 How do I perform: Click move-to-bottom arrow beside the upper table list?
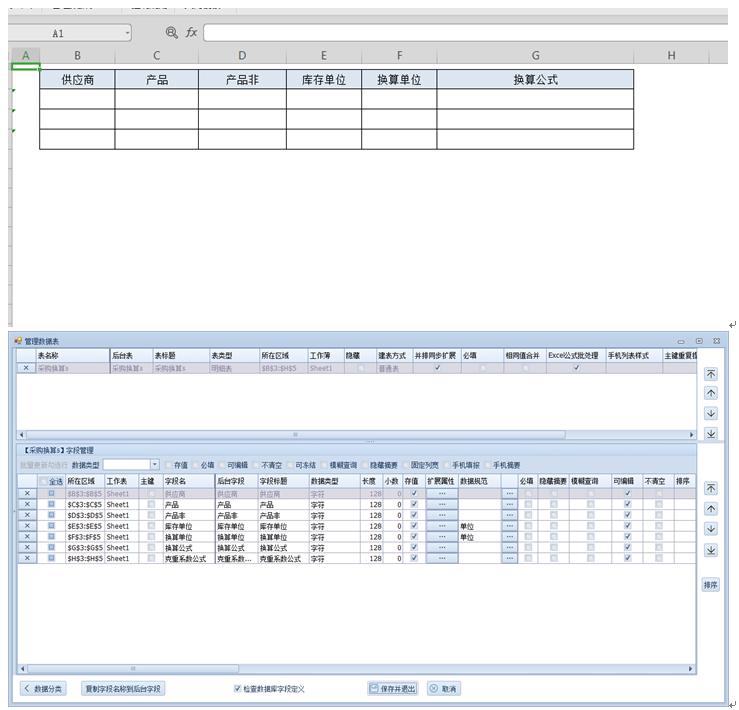(x=711, y=433)
